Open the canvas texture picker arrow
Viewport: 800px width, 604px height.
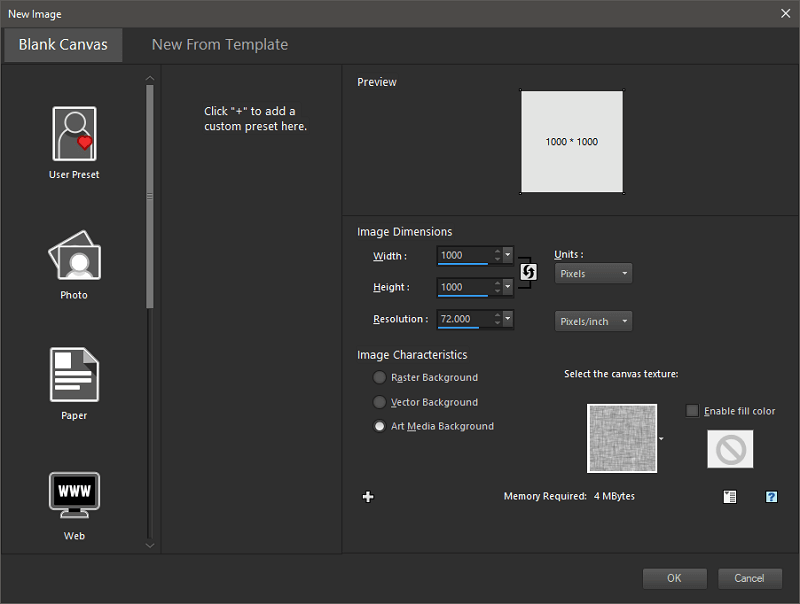coord(661,439)
